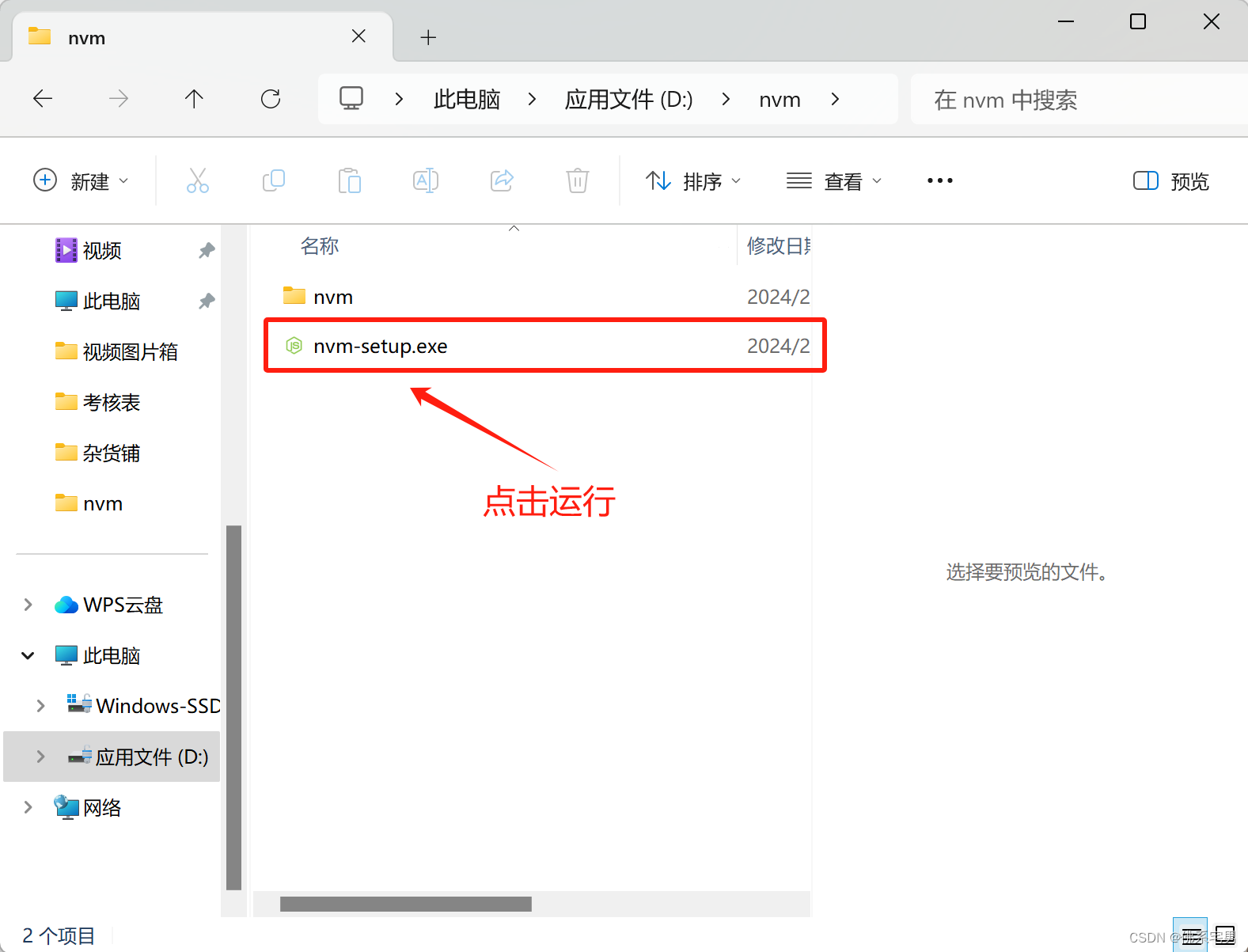Sort by the 修改日期 column header
This screenshot has height=952, width=1248.
click(x=779, y=246)
